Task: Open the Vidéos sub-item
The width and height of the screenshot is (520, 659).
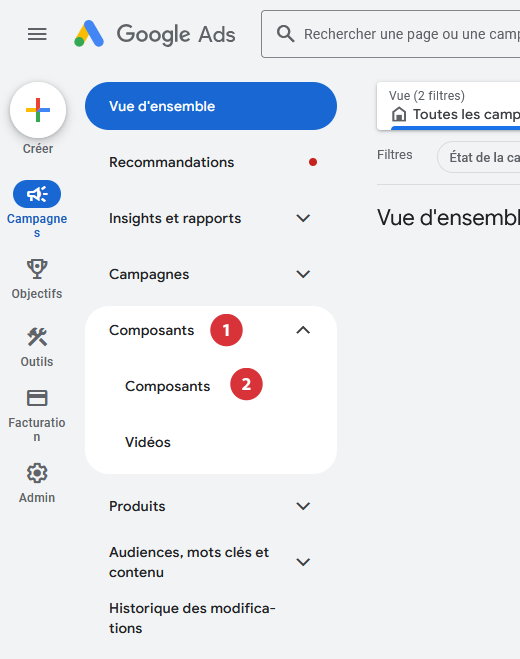Action: 148,442
